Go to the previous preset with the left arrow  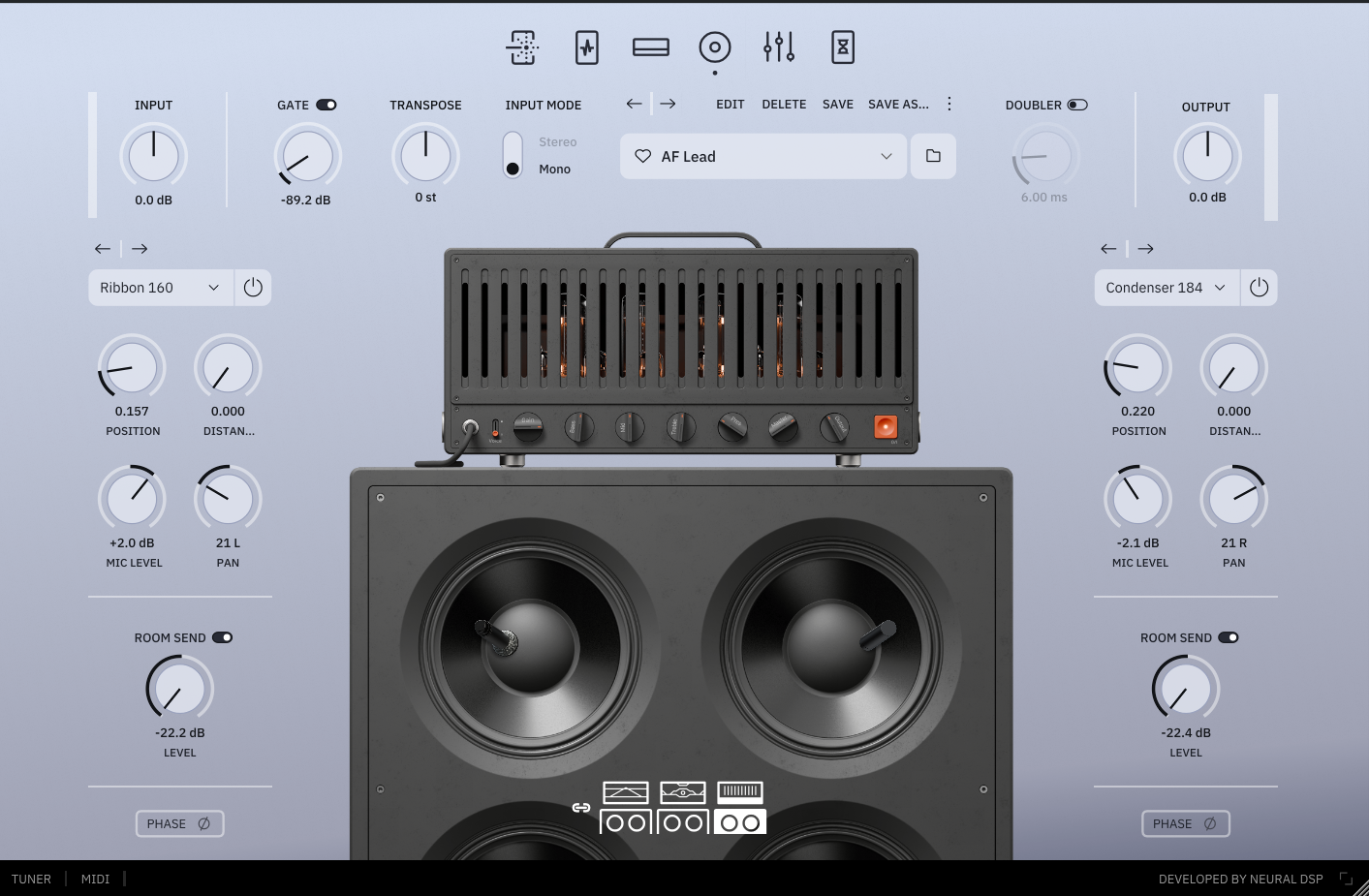pos(635,104)
